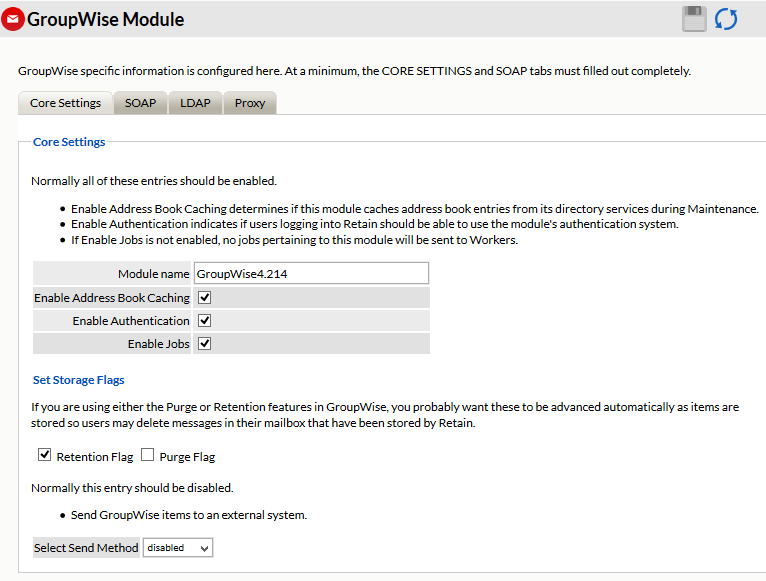The image size is (766, 581).
Task: Toggle the Enable Authentication checkbox
Action: 204,320
